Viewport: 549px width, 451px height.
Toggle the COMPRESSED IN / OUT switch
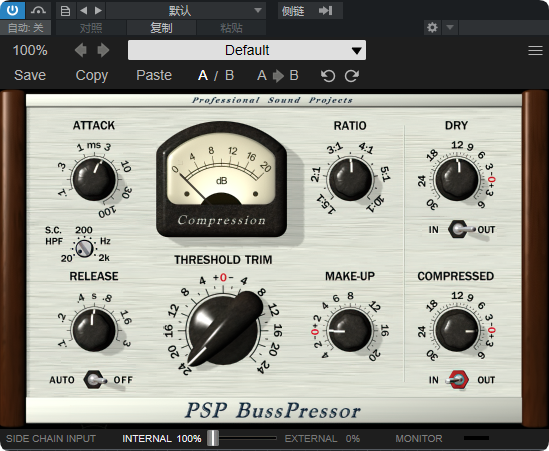[457, 380]
